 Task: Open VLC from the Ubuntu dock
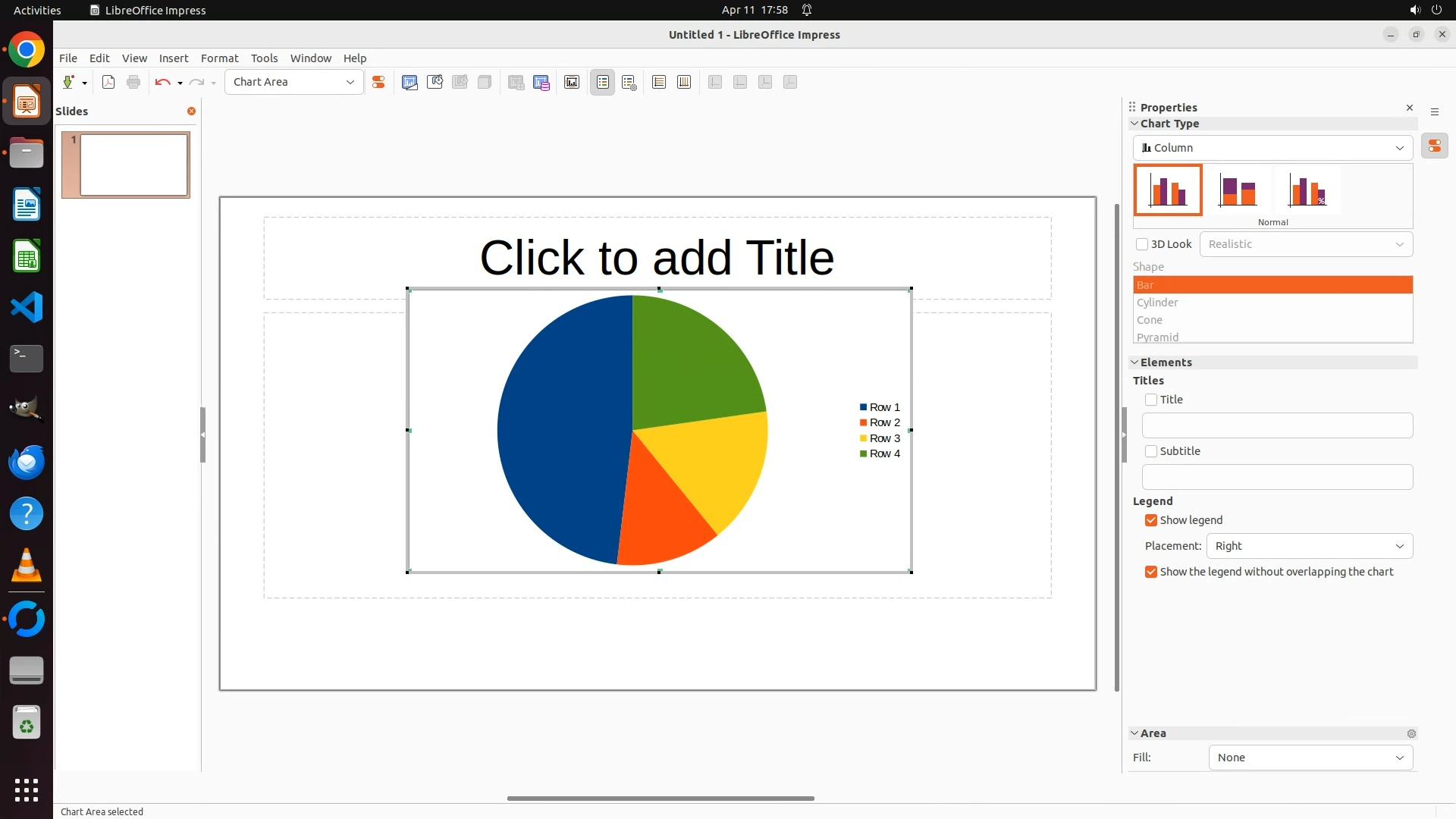27,565
